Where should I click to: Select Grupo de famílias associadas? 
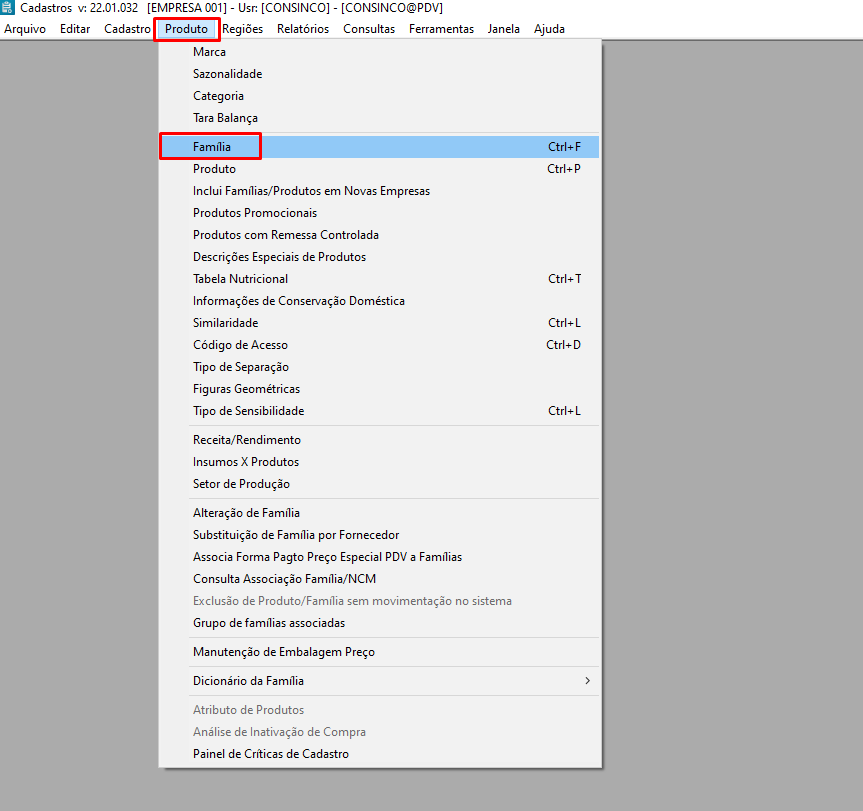(379, 623)
